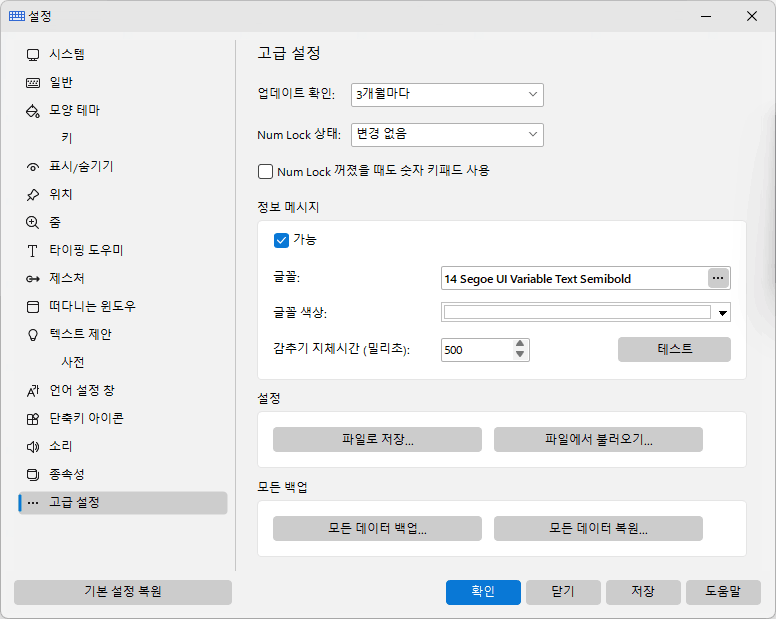Click the 시스템 monitor icon in sidebar
The height and width of the screenshot is (619, 776).
pyautogui.click(x=33, y=54)
